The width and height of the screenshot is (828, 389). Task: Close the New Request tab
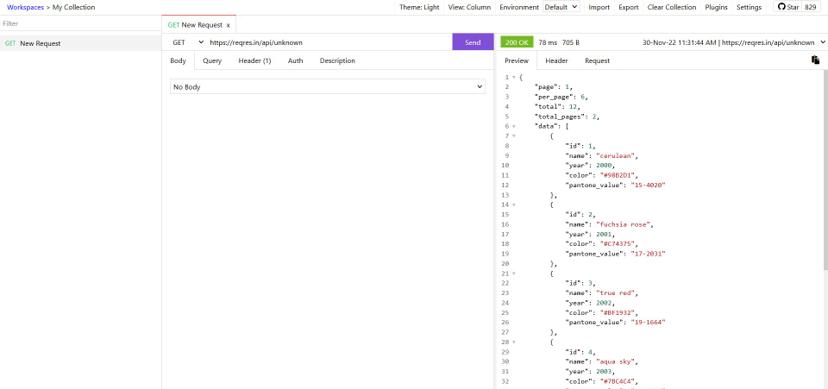coord(228,25)
